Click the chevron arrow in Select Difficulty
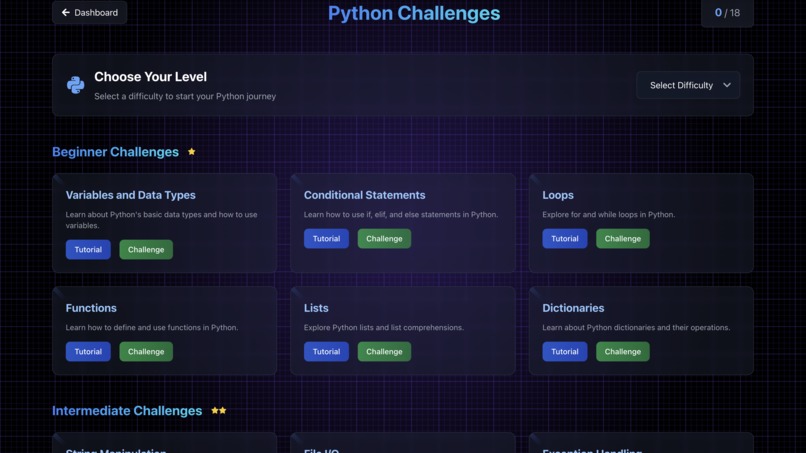 (x=727, y=85)
